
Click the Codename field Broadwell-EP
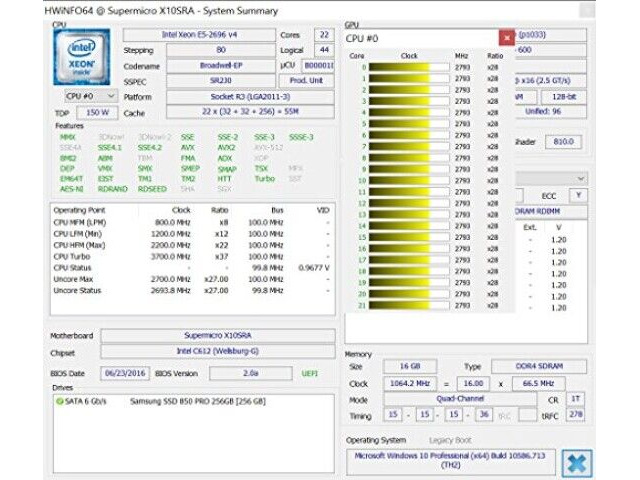[x=221, y=65]
